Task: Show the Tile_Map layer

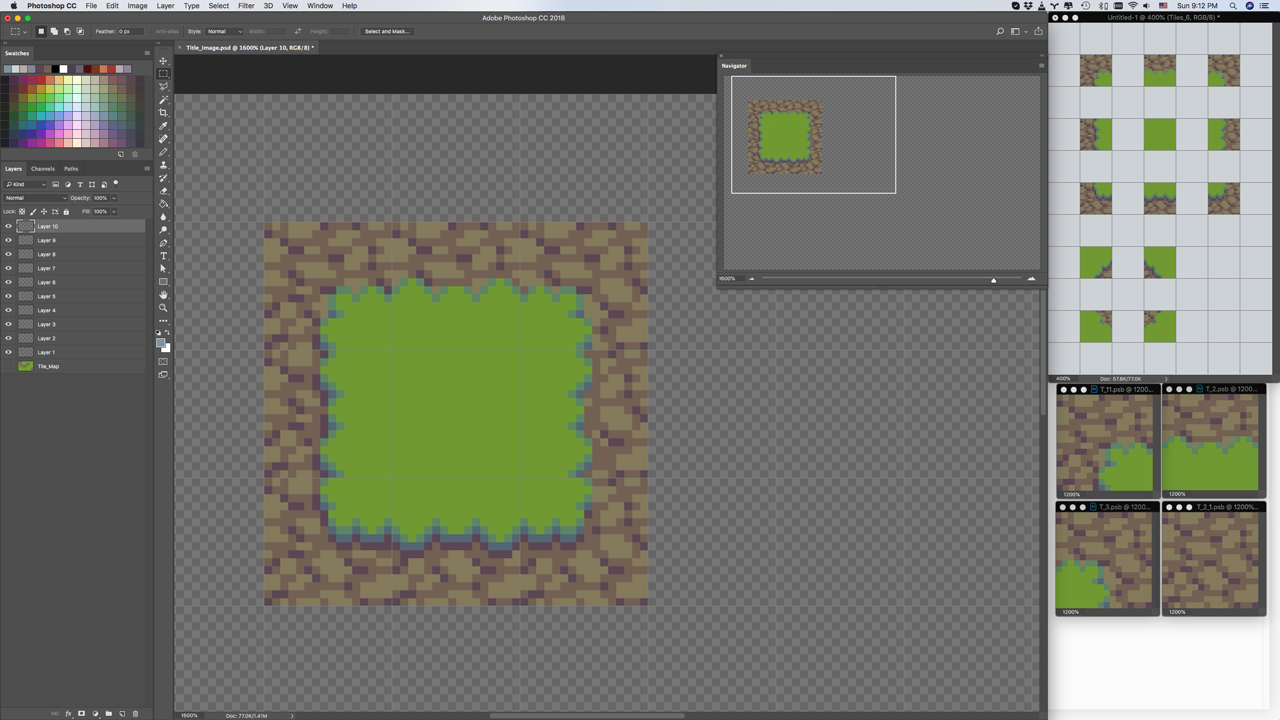Action: click(8, 366)
